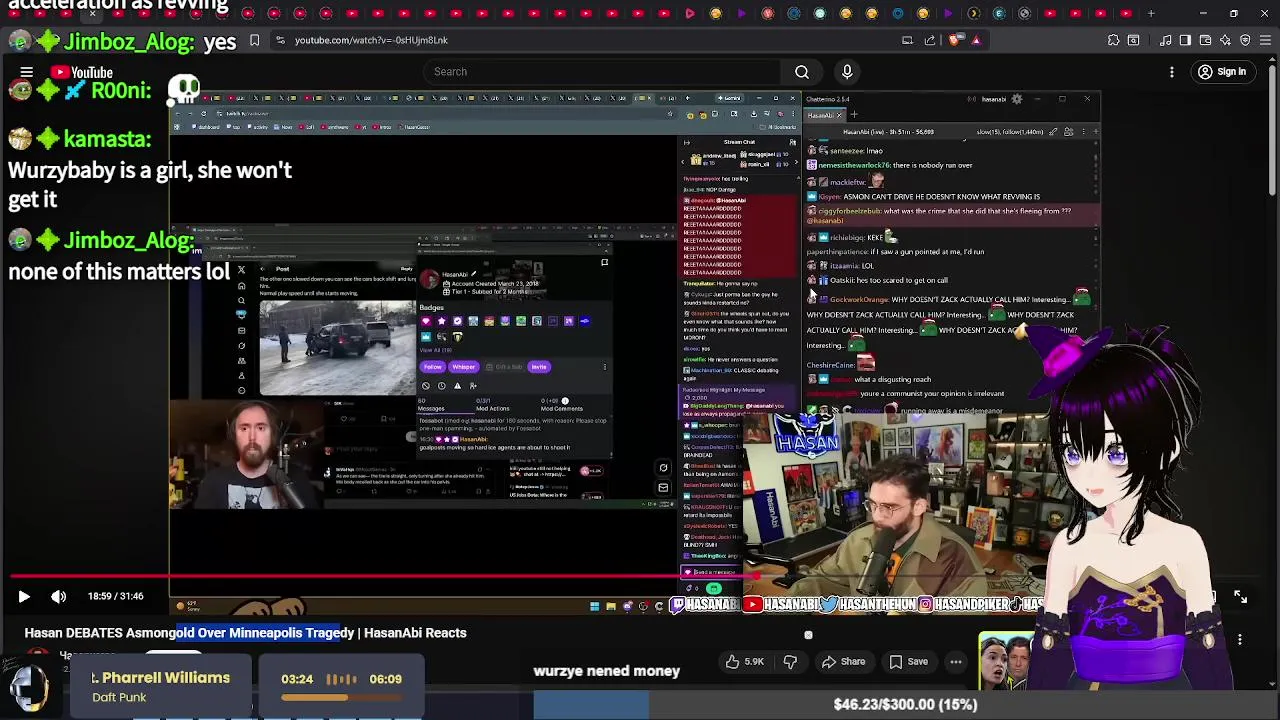The width and height of the screenshot is (1280, 720).
Task: Open the recommended video thumbnail at right
Action: 1006,661
